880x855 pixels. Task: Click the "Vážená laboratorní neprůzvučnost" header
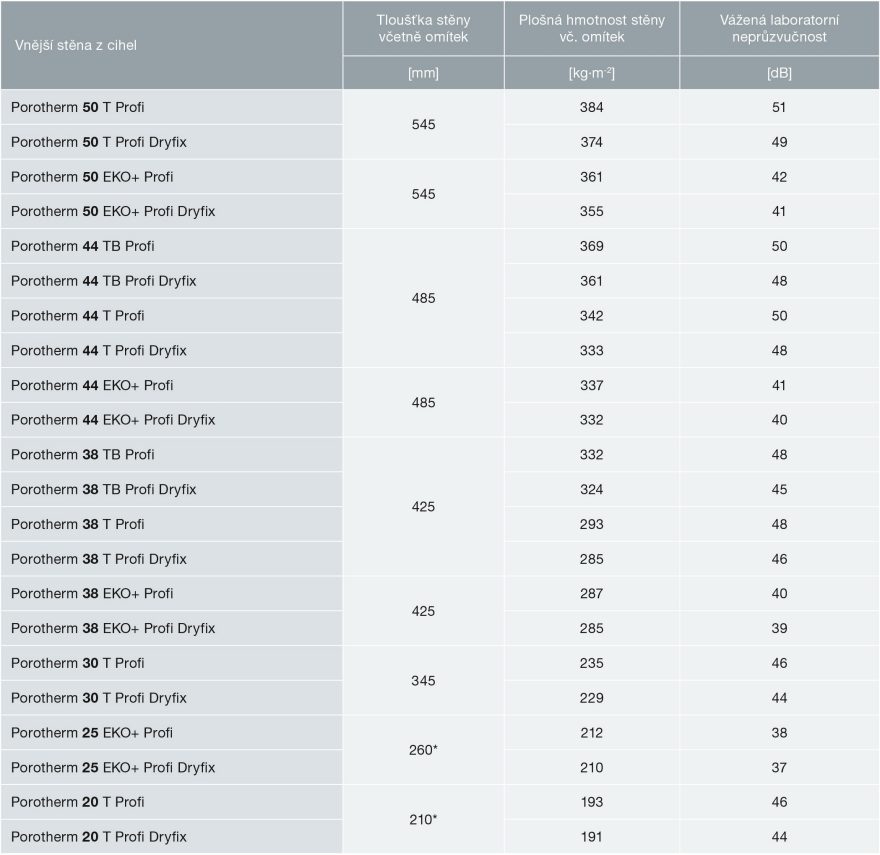click(779, 28)
